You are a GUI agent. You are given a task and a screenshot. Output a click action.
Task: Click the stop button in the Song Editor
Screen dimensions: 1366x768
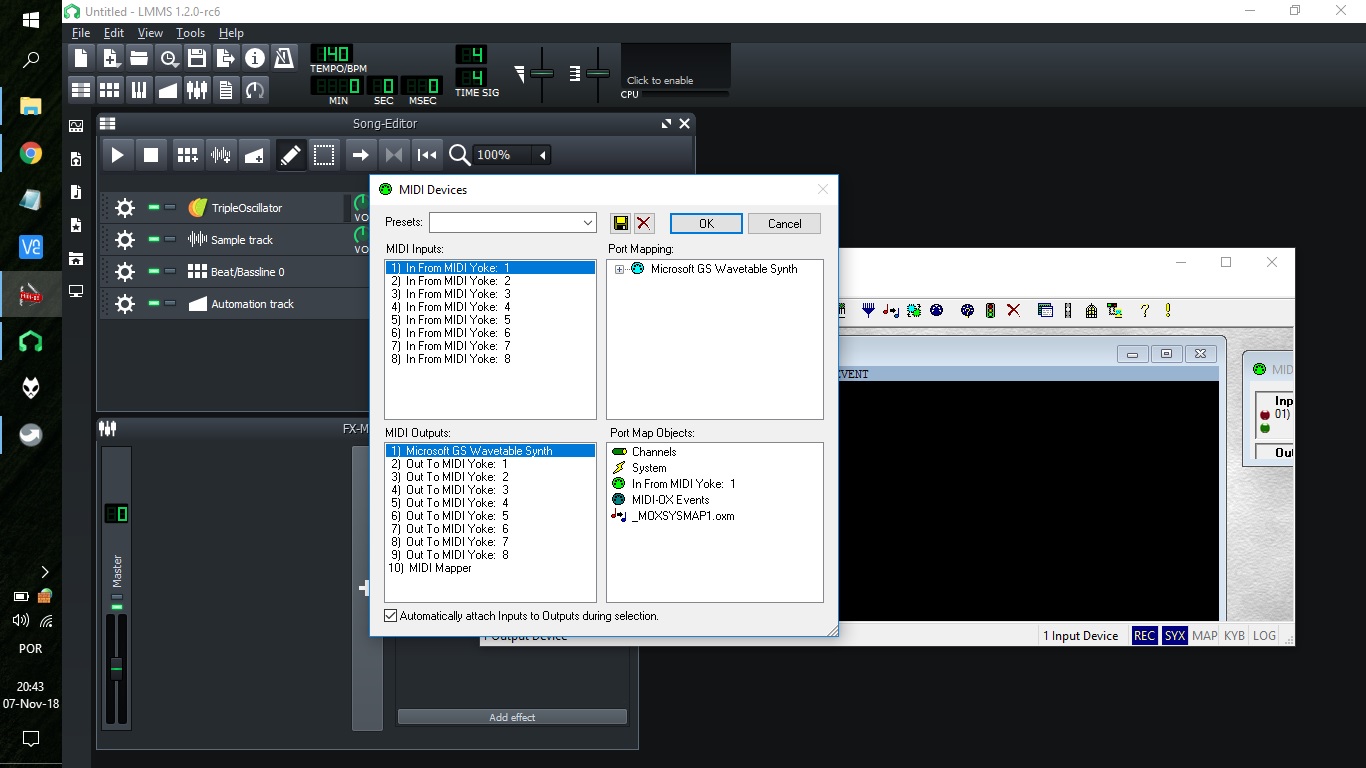151,155
